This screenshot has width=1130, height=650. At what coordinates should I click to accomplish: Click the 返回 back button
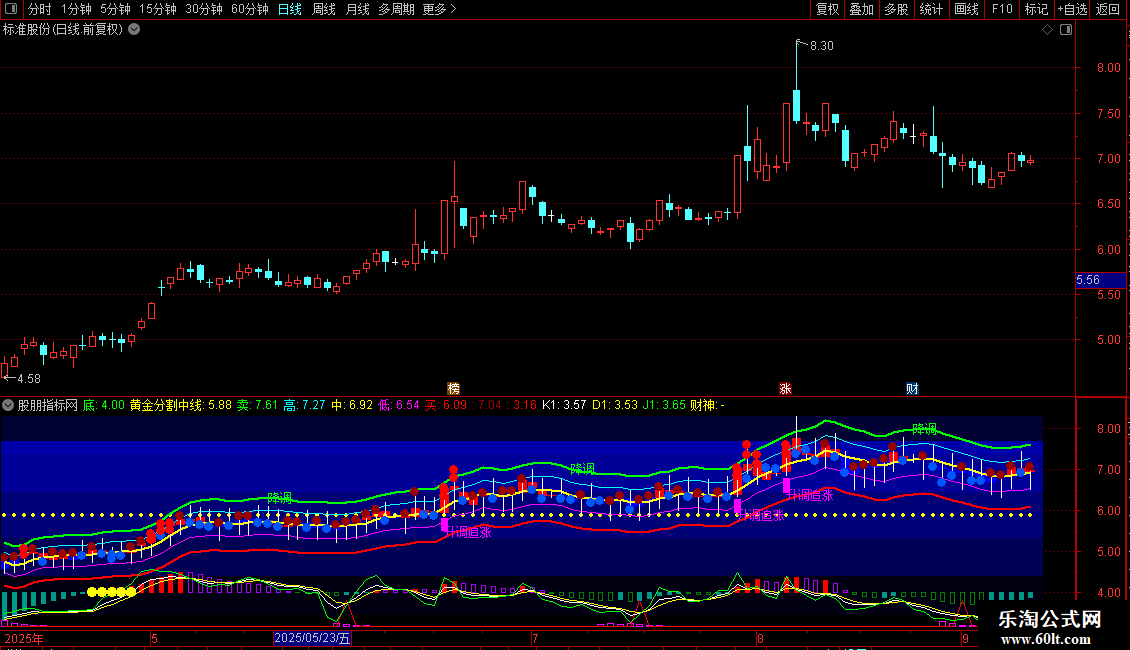(1108, 9)
